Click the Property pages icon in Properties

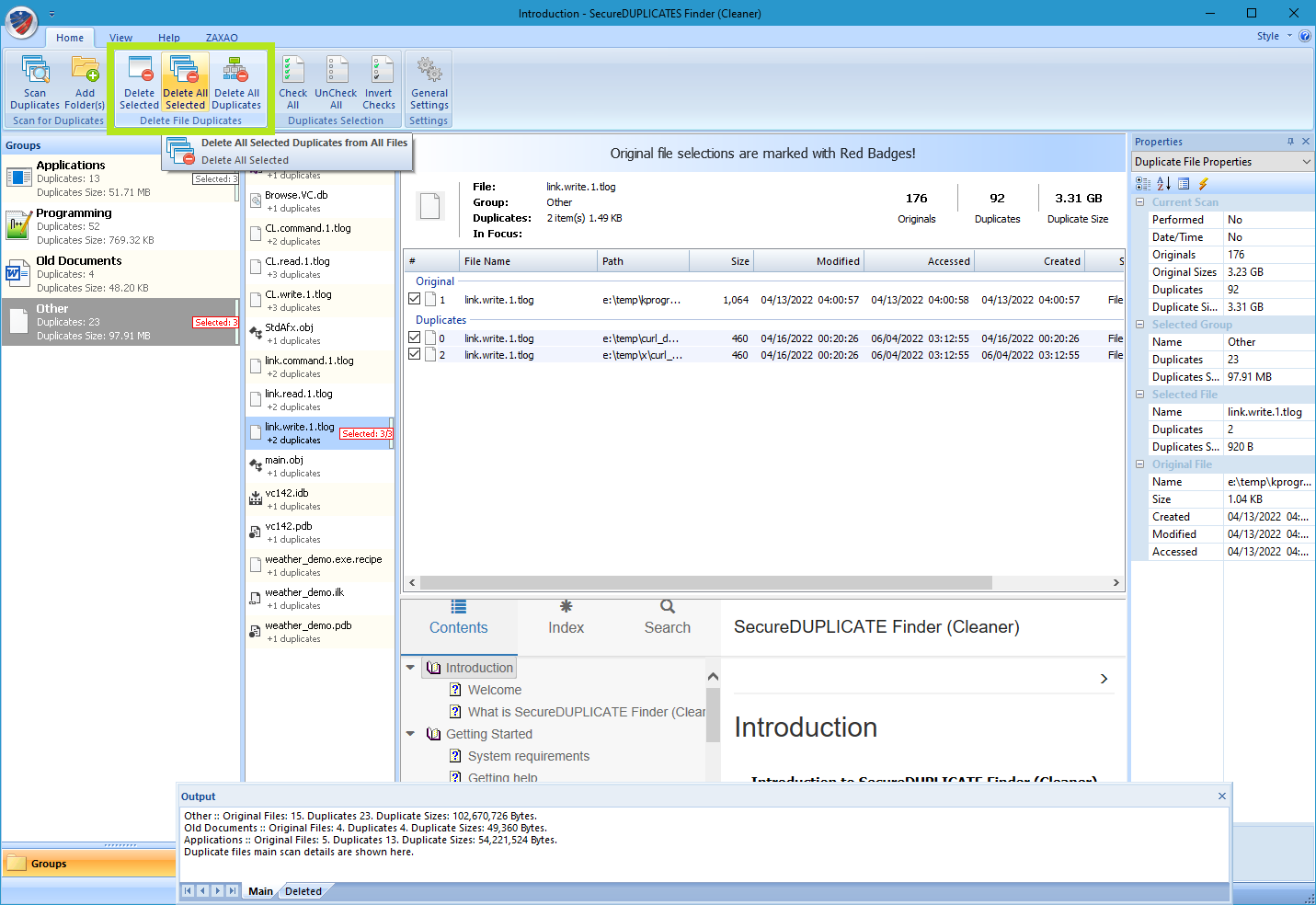[x=1184, y=184]
